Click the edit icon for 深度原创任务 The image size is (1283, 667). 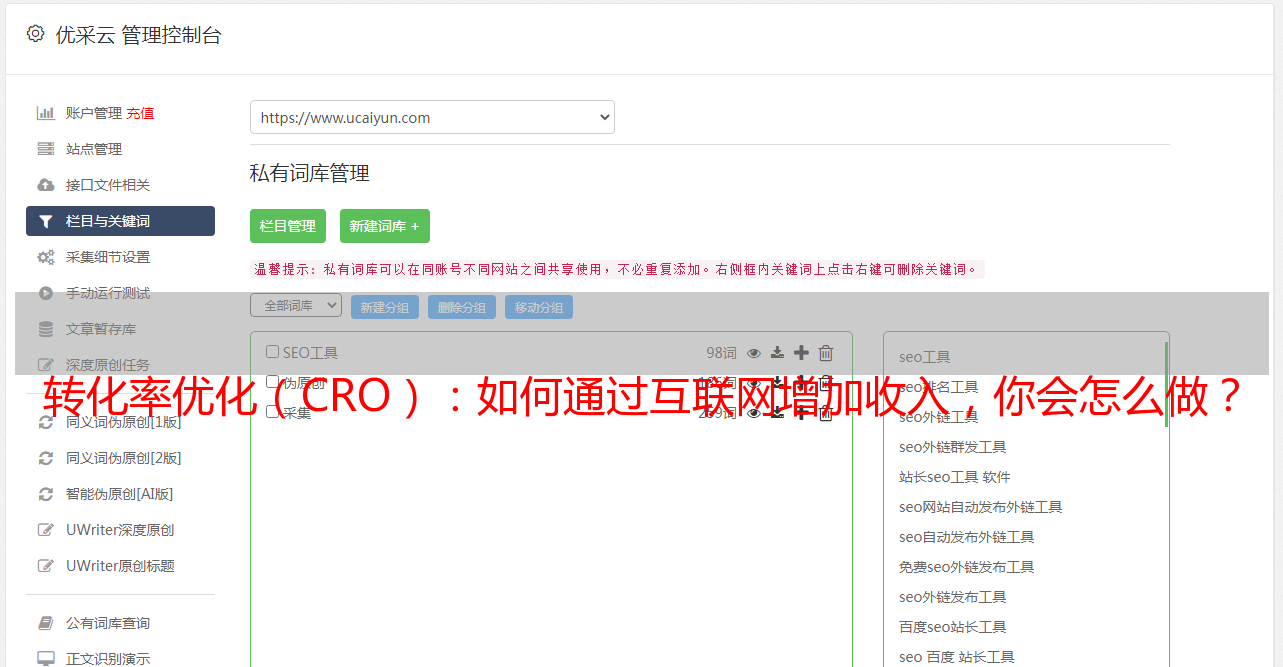click(46, 365)
